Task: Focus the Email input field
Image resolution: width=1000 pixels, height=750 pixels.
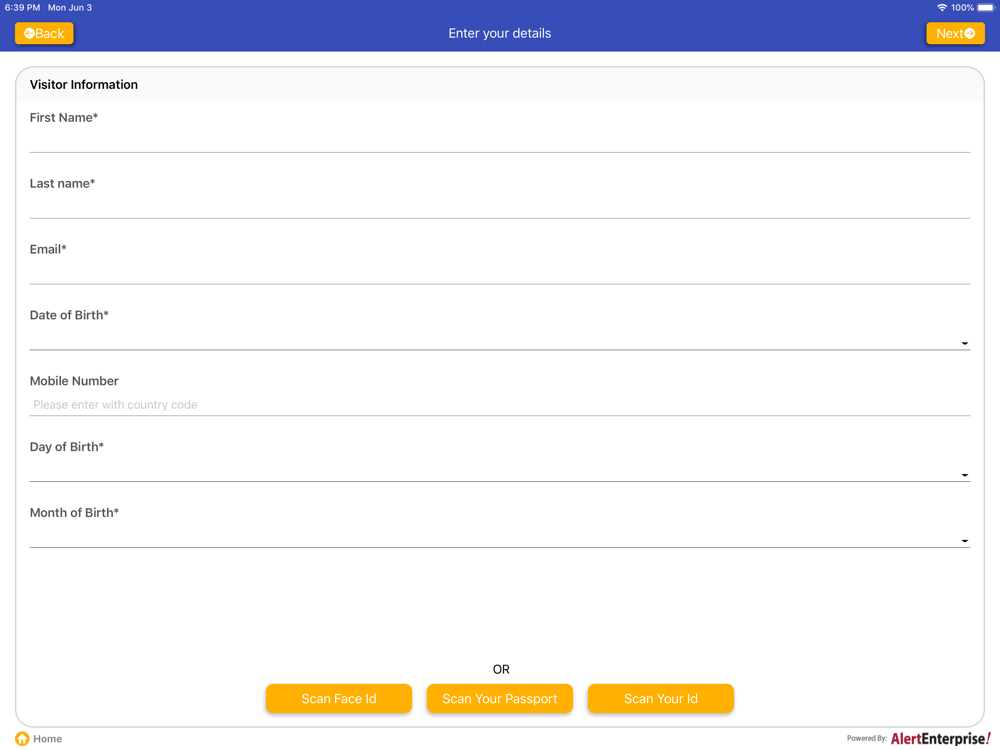Action: (x=499, y=271)
